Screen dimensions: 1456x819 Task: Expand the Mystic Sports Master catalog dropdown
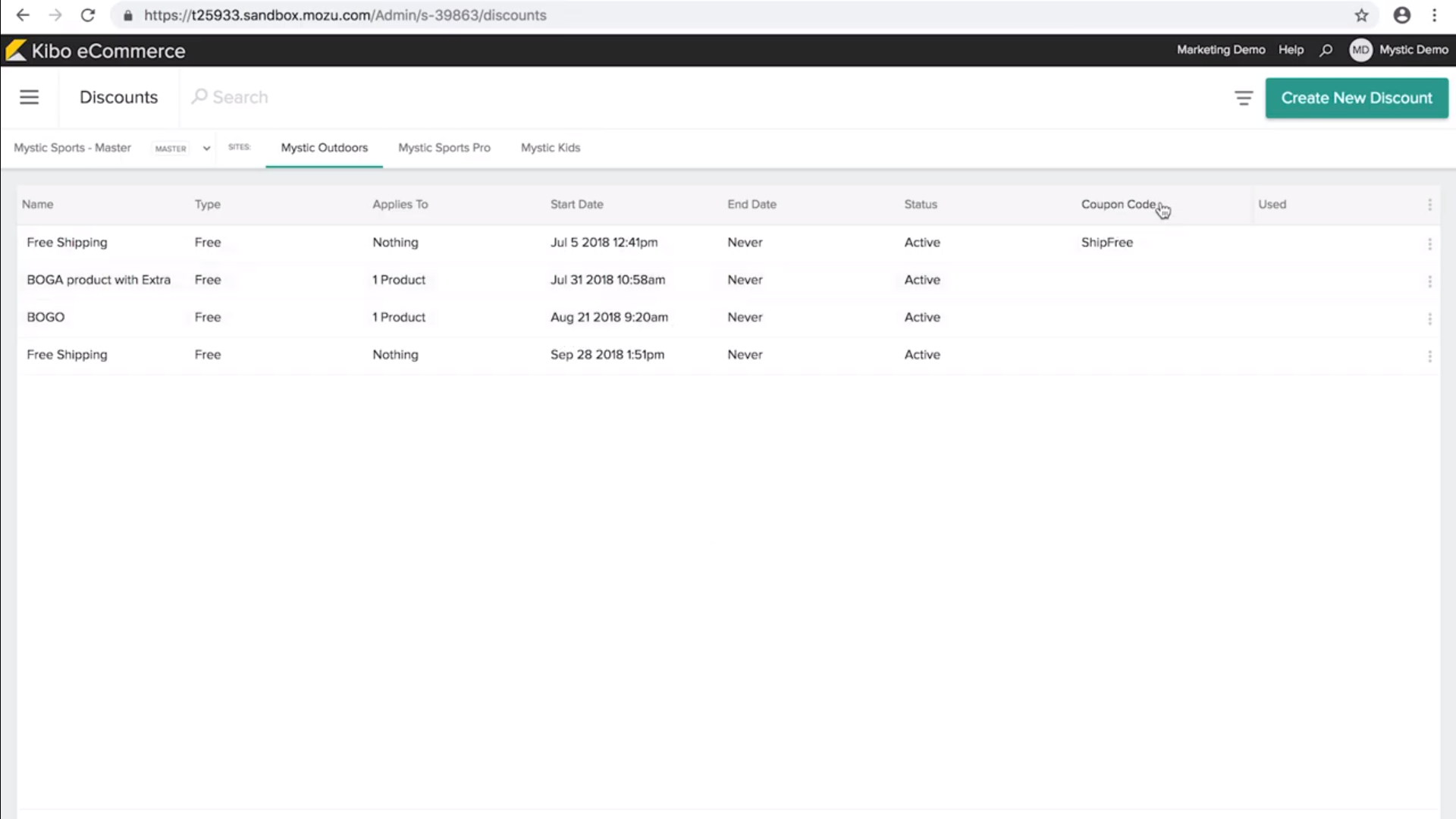(206, 149)
